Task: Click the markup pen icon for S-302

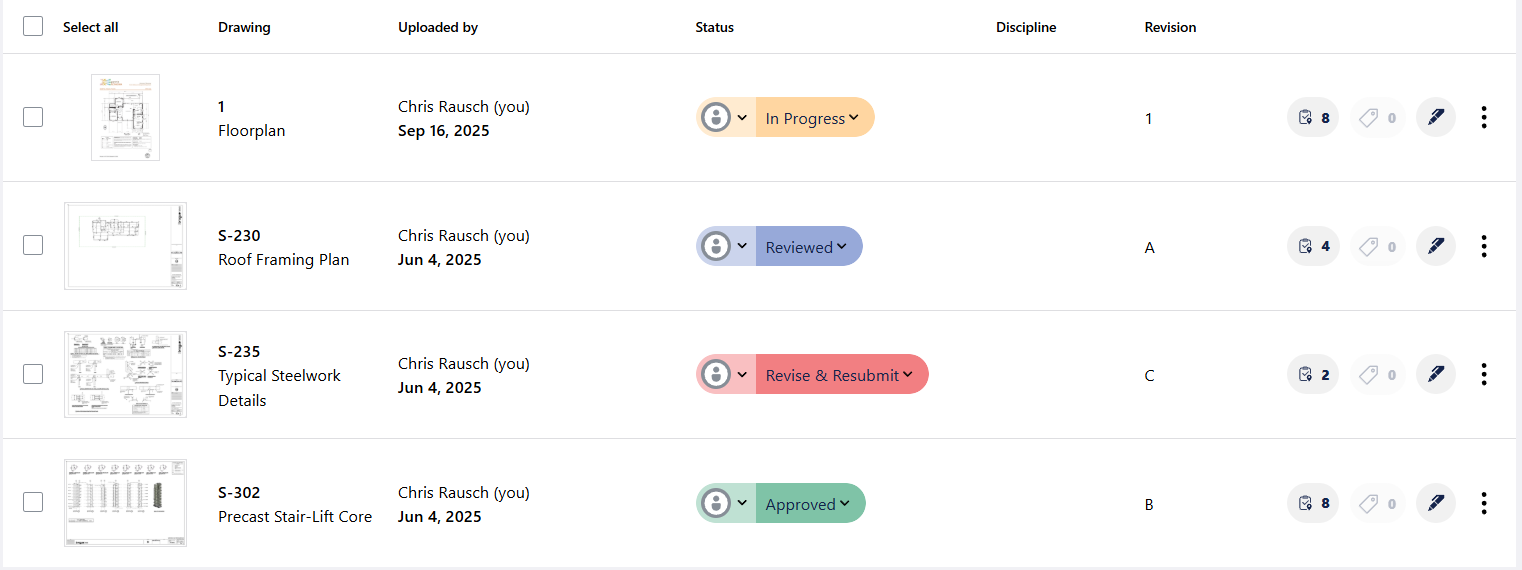Action: (x=1436, y=503)
